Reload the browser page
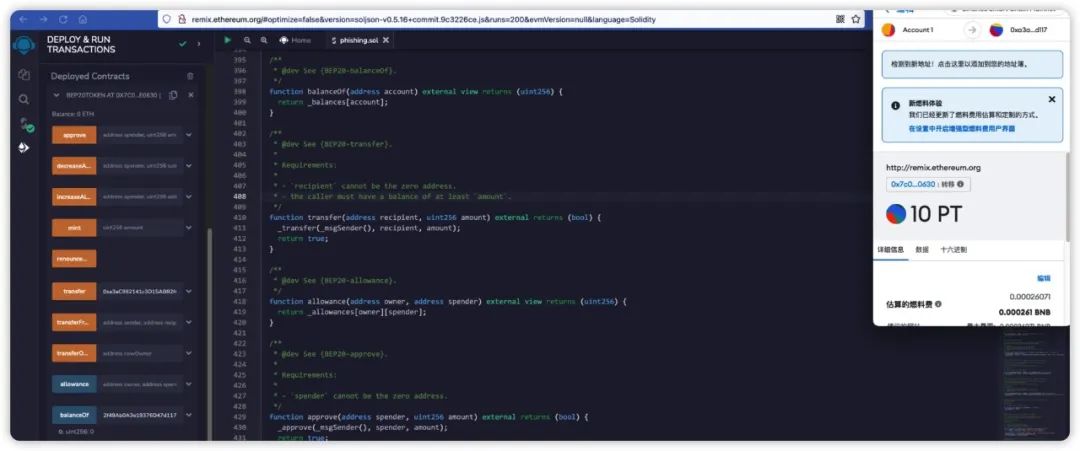The height and width of the screenshot is (451, 1080). click(63, 19)
